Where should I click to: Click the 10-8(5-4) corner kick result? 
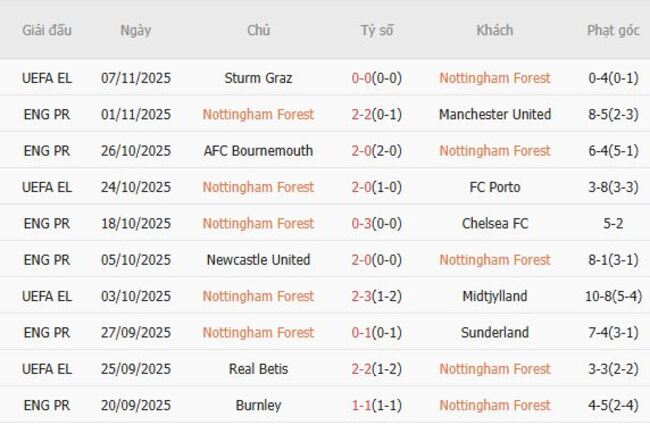coord(613,296)
